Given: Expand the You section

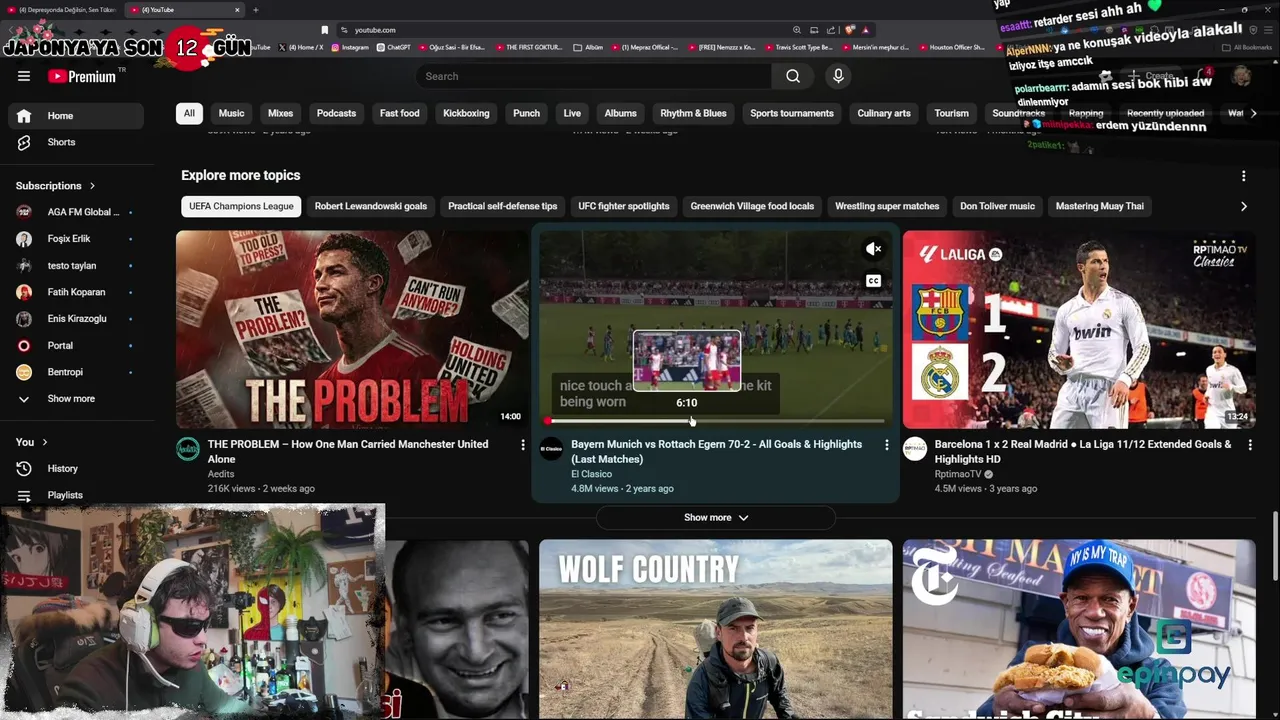Looking at the screenshot, I should click(x=32, y=442).
